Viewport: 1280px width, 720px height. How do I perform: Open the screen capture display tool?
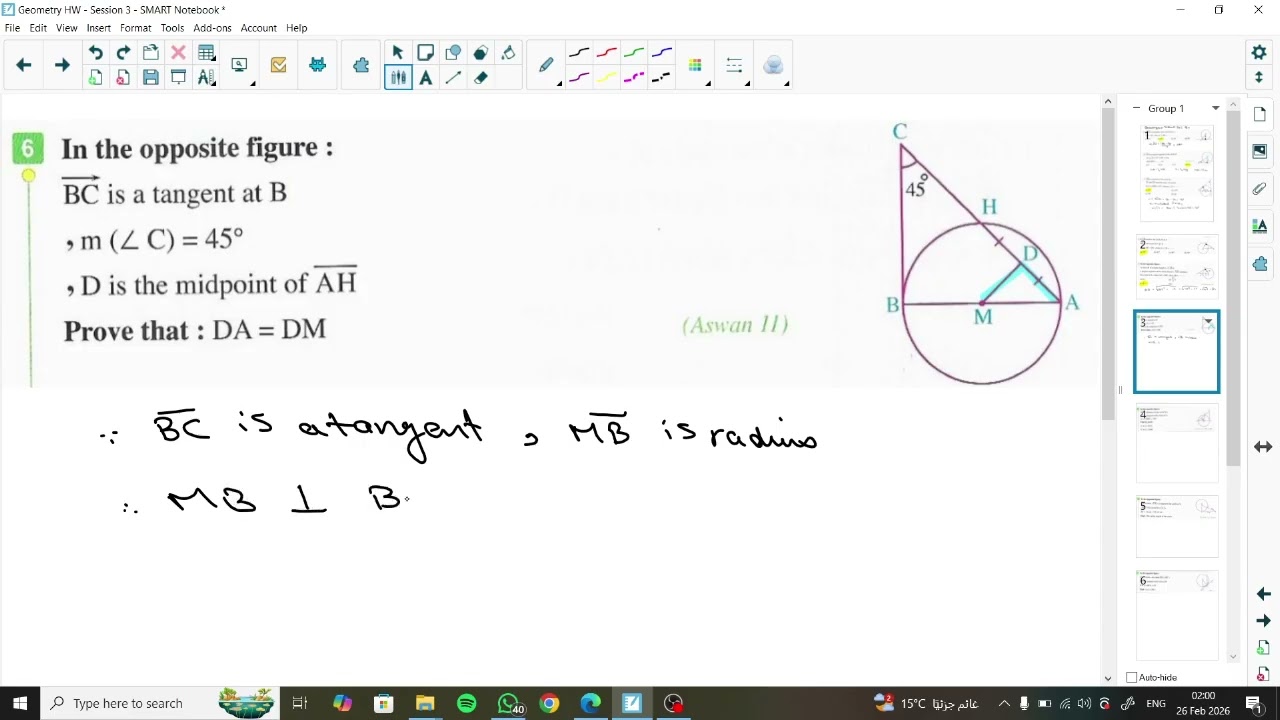click(239, 65)
